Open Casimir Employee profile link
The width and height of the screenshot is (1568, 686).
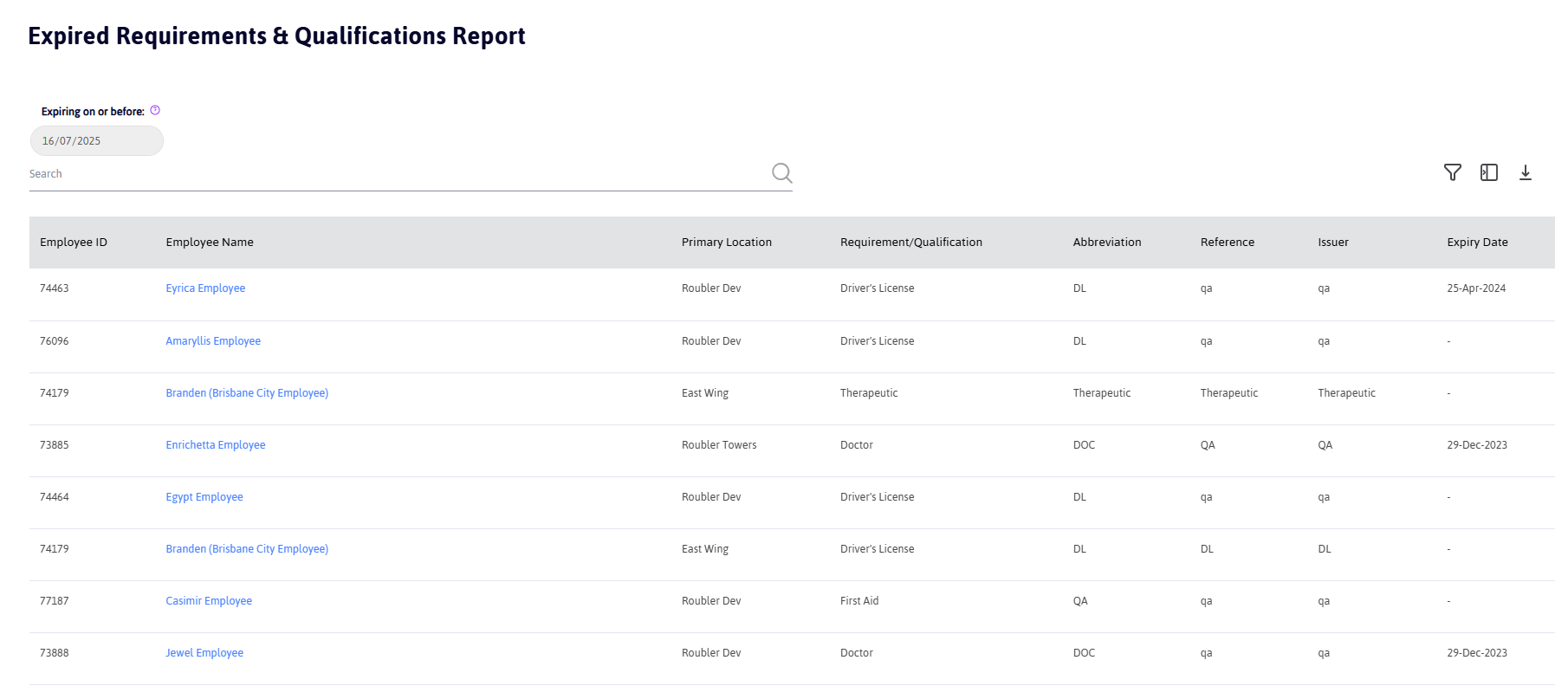pos(209,601)
